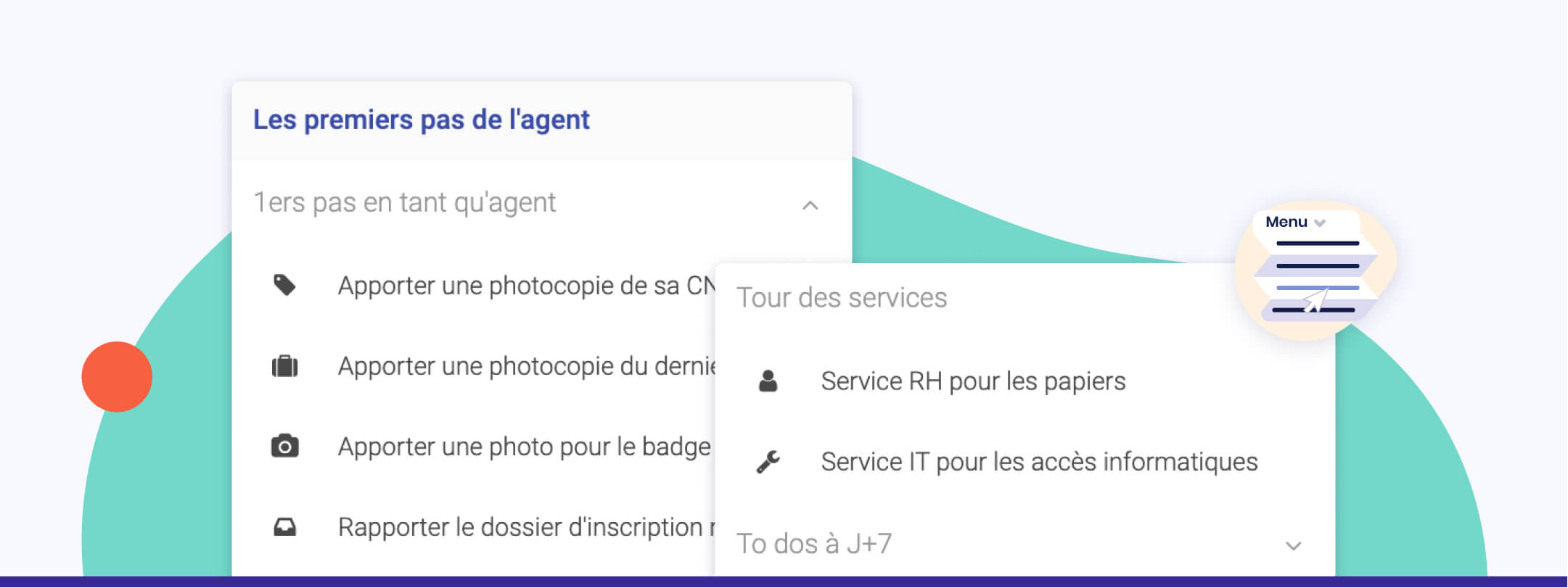
Task: Click the camera icon for badge photo
Action: (284, 446)
